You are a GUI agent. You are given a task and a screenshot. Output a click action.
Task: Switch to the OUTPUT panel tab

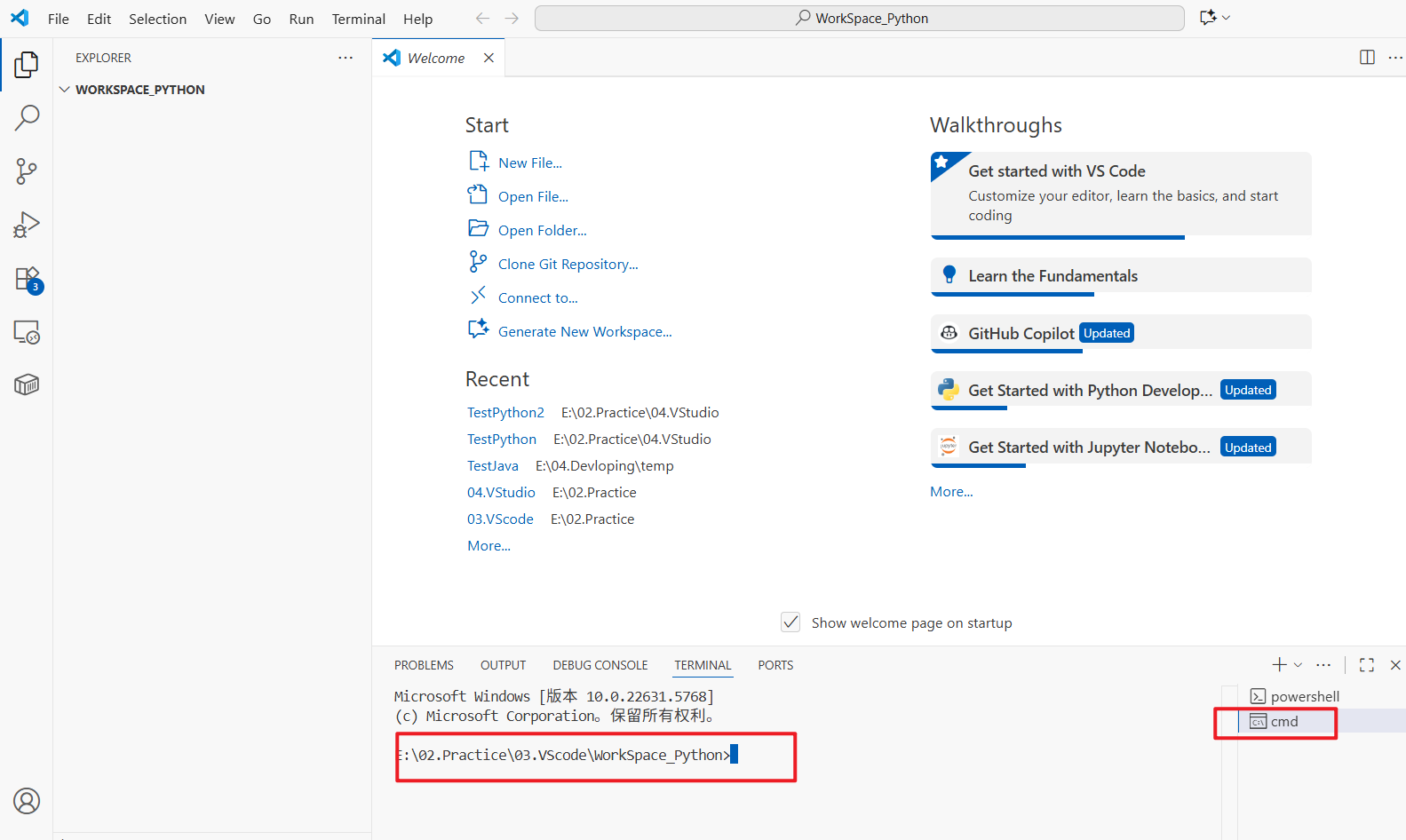(x=503, y=665)
